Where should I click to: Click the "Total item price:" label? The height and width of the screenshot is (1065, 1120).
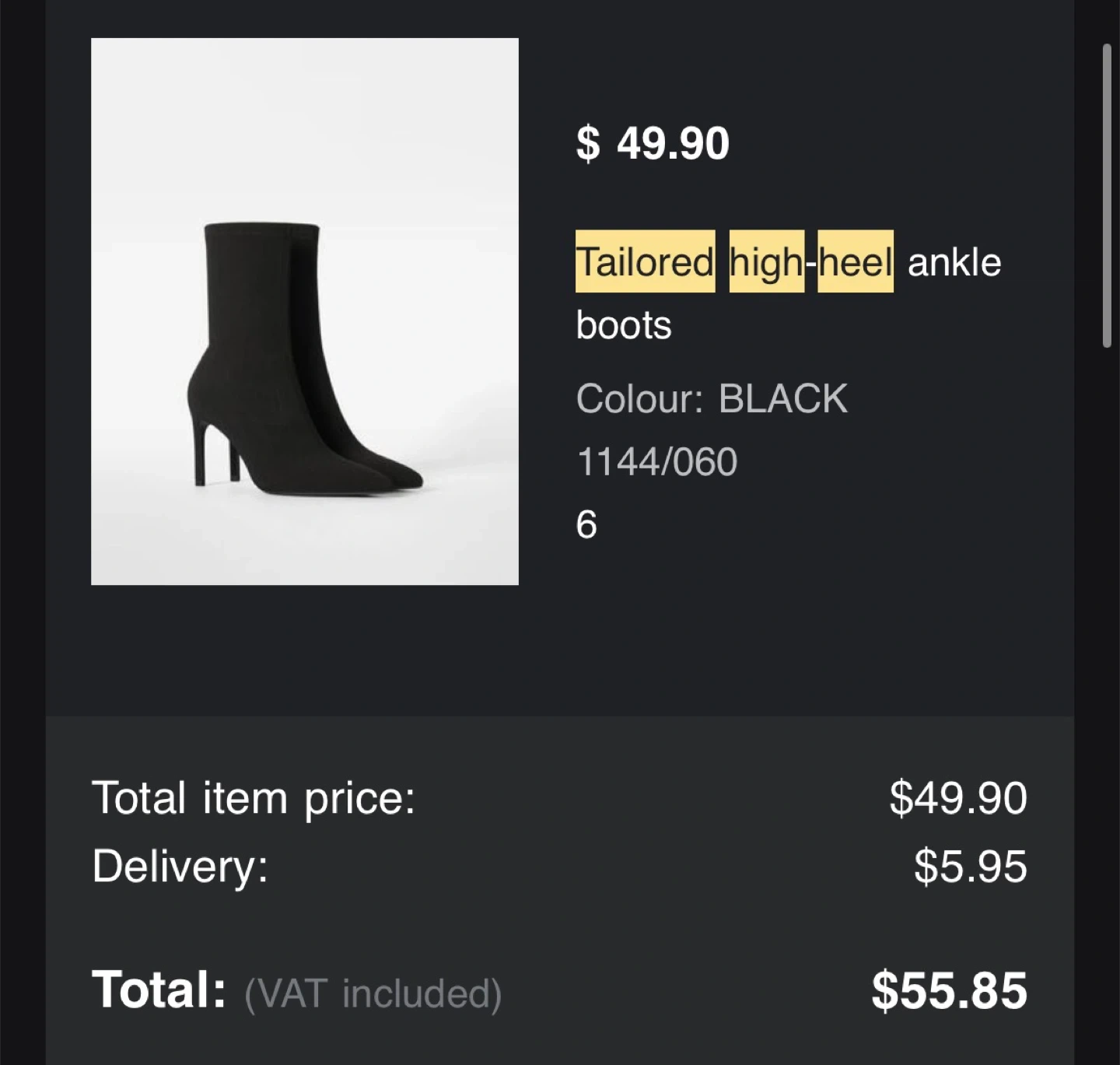coord(254,798)
